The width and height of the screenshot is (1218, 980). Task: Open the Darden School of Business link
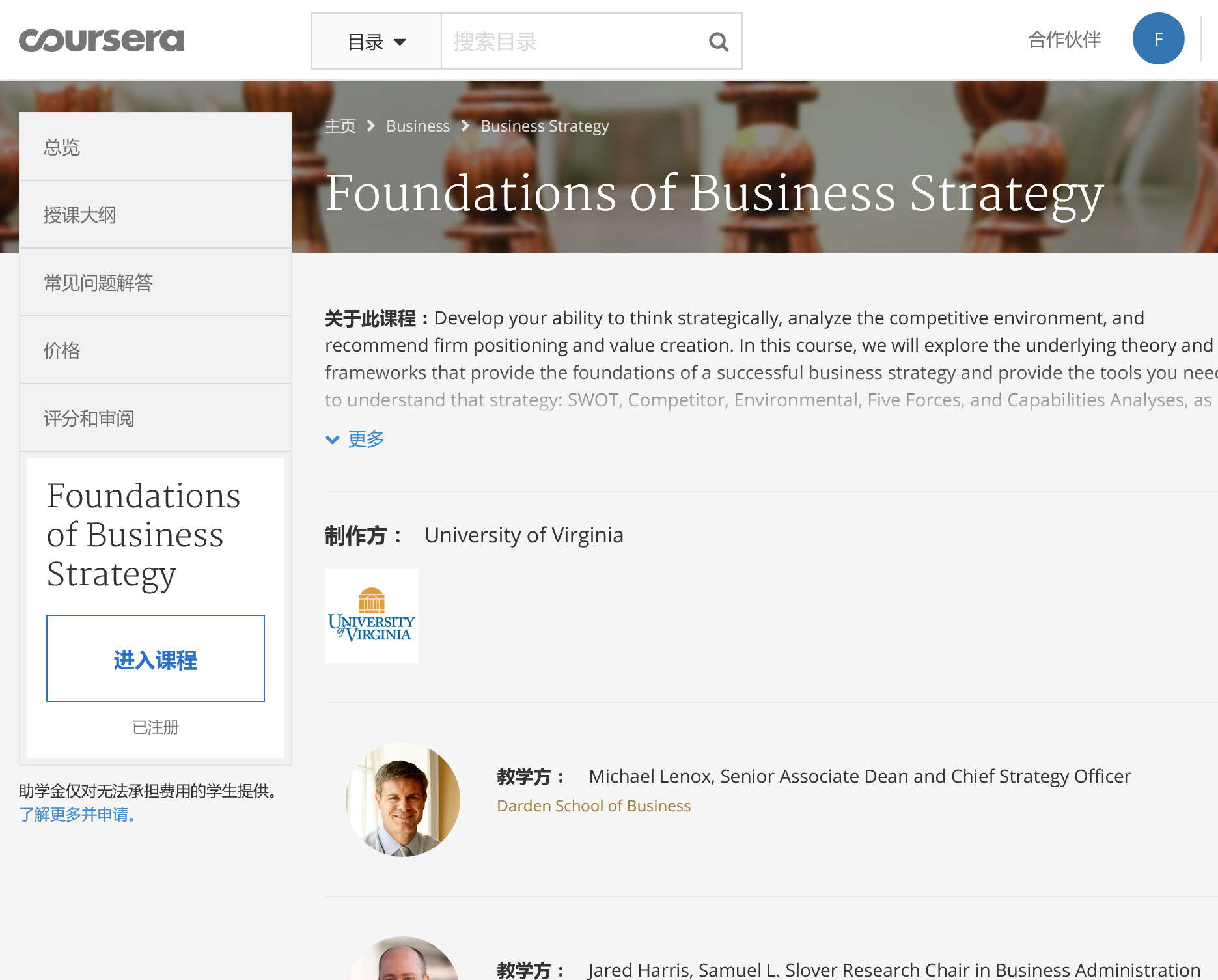click(x=594, y=806)
